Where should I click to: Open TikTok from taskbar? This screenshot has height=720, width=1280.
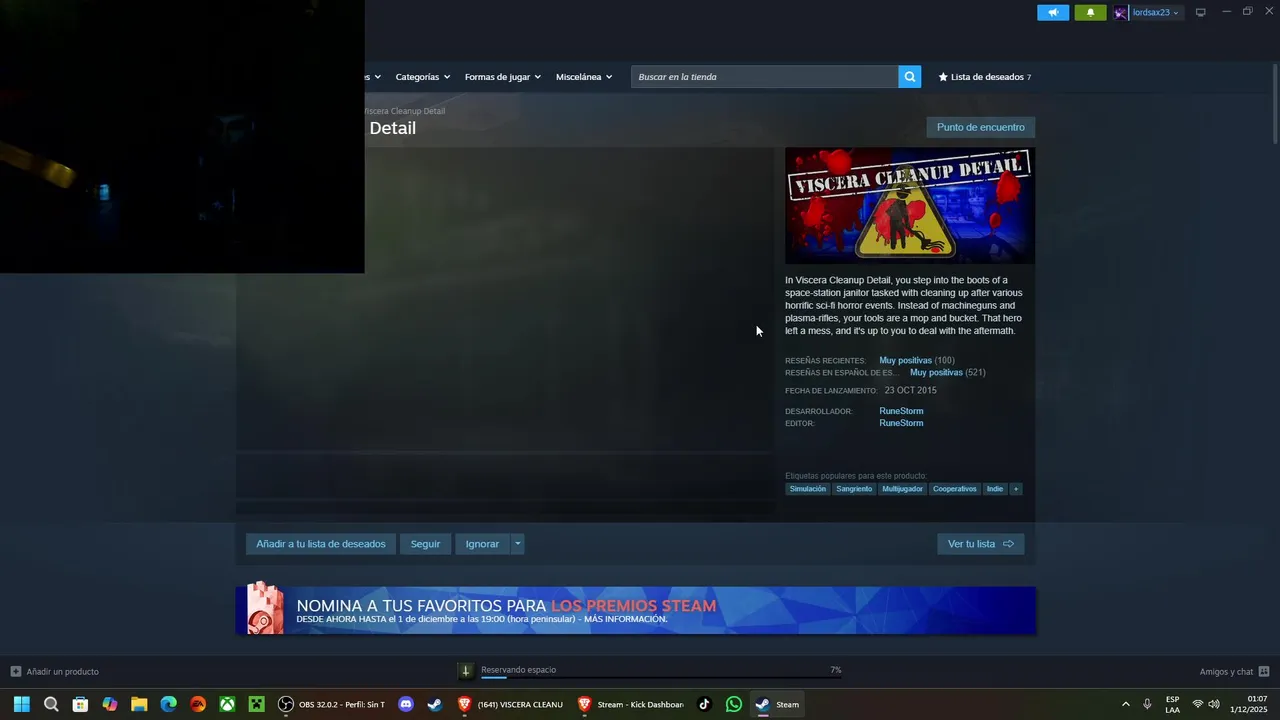click(x=704, y=704)
